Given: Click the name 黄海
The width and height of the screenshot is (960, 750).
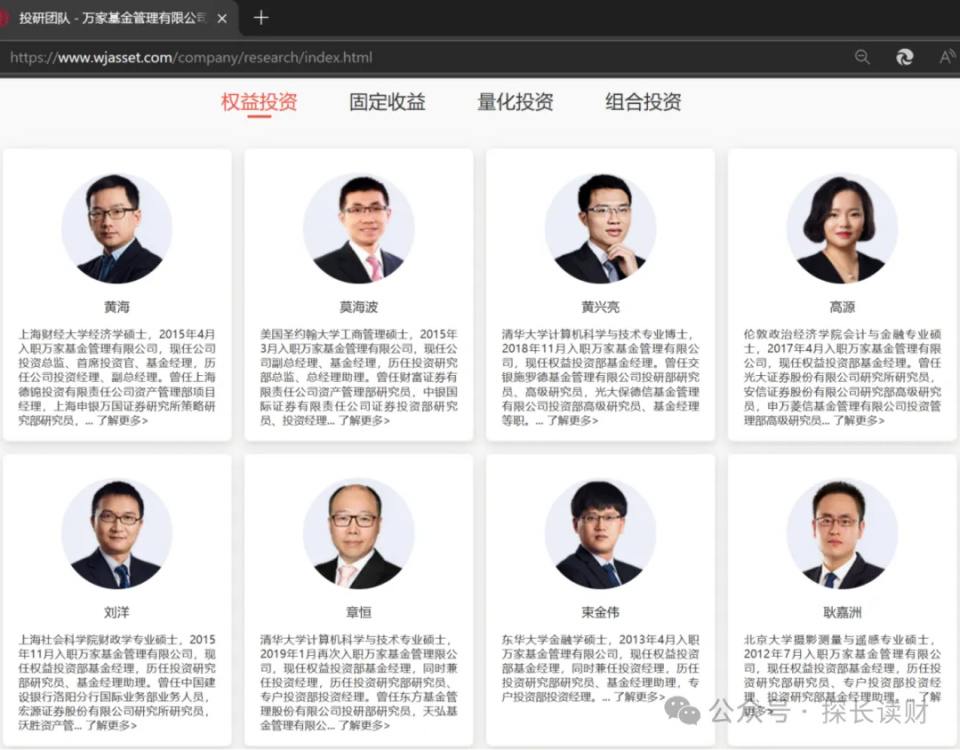Looking at the screenshot, I should pyautogui.click(x=116, y=307).
